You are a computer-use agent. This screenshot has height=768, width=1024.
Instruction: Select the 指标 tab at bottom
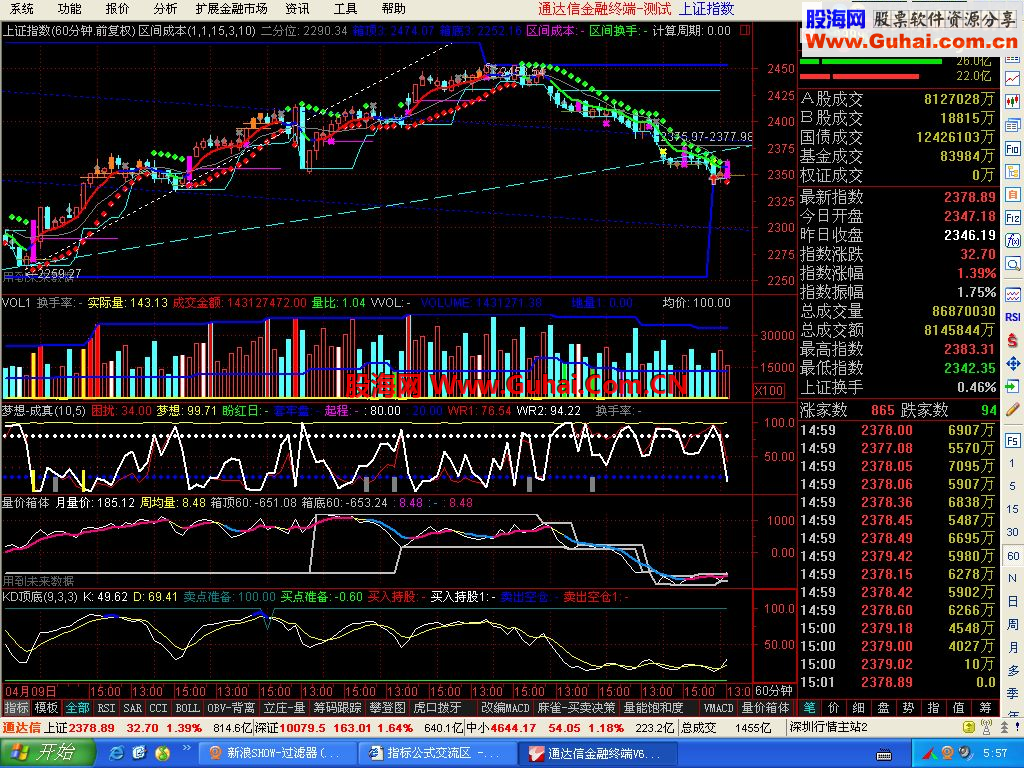click(x=16, y=708)
